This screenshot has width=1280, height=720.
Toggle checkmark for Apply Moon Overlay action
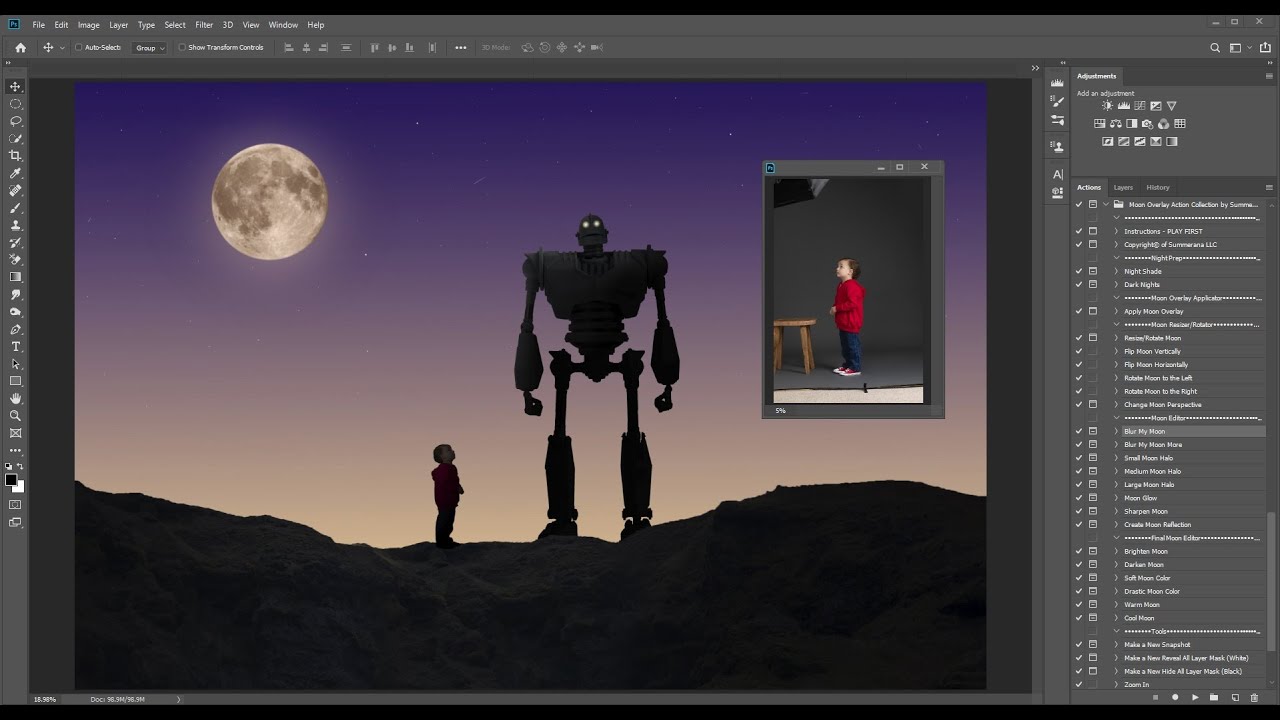(x=1079, y=311)
